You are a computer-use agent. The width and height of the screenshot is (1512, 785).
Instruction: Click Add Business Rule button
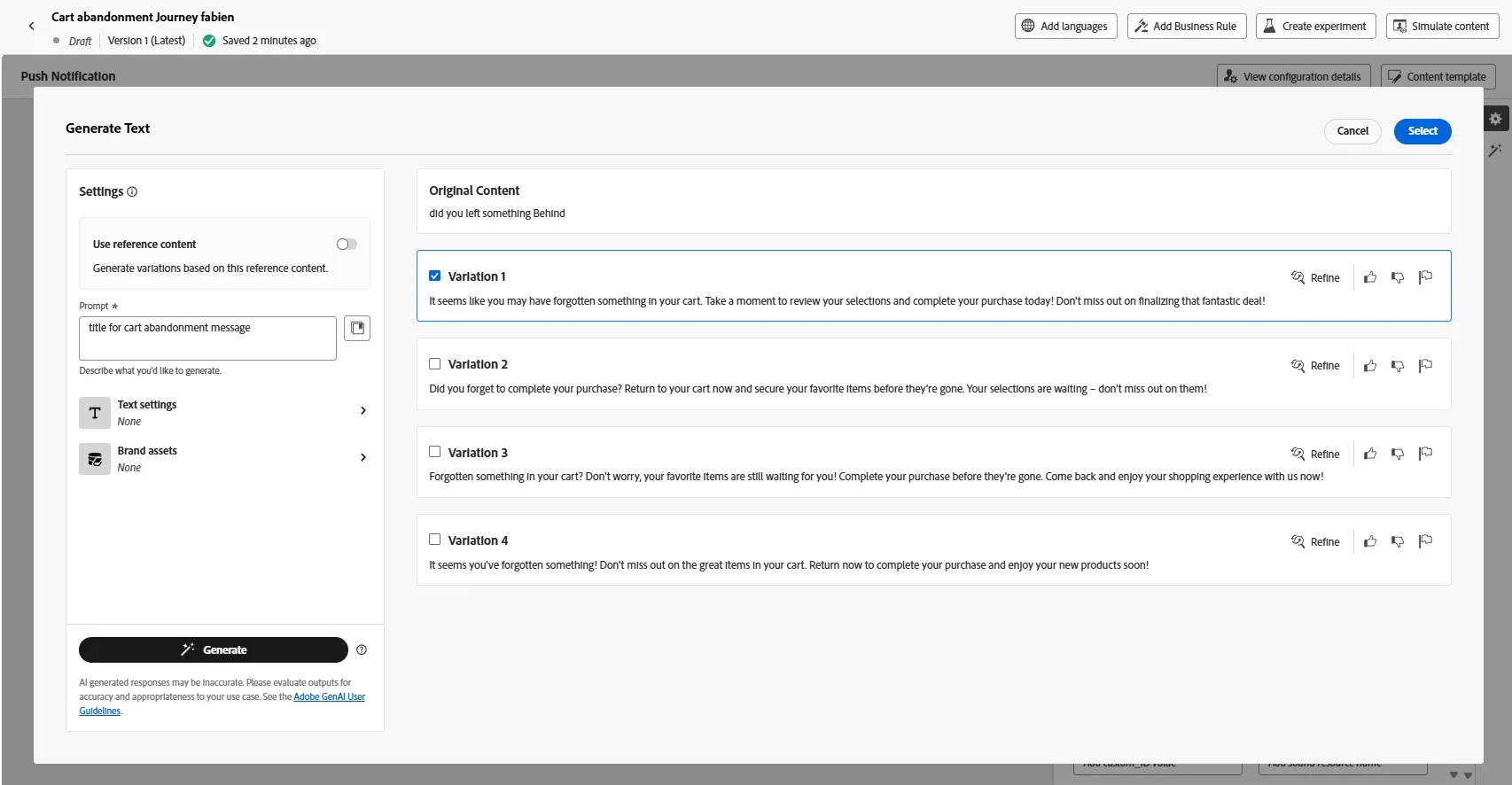(1187, 27)
